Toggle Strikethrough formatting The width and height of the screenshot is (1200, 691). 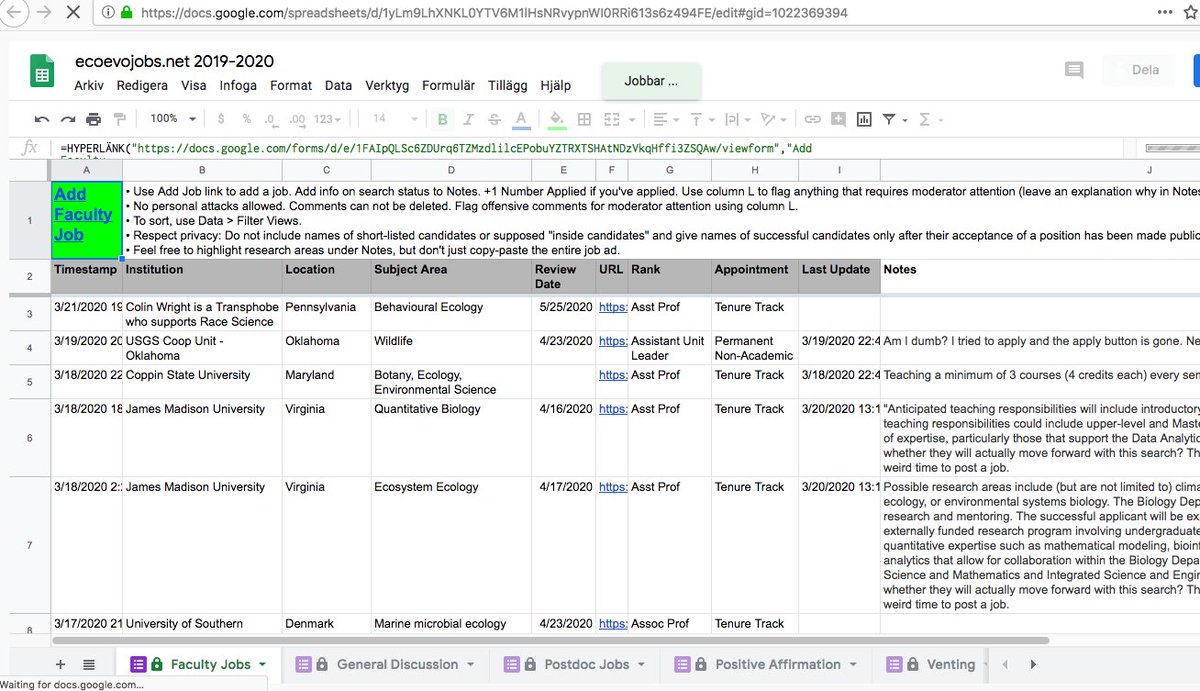(x=494, y=119)
